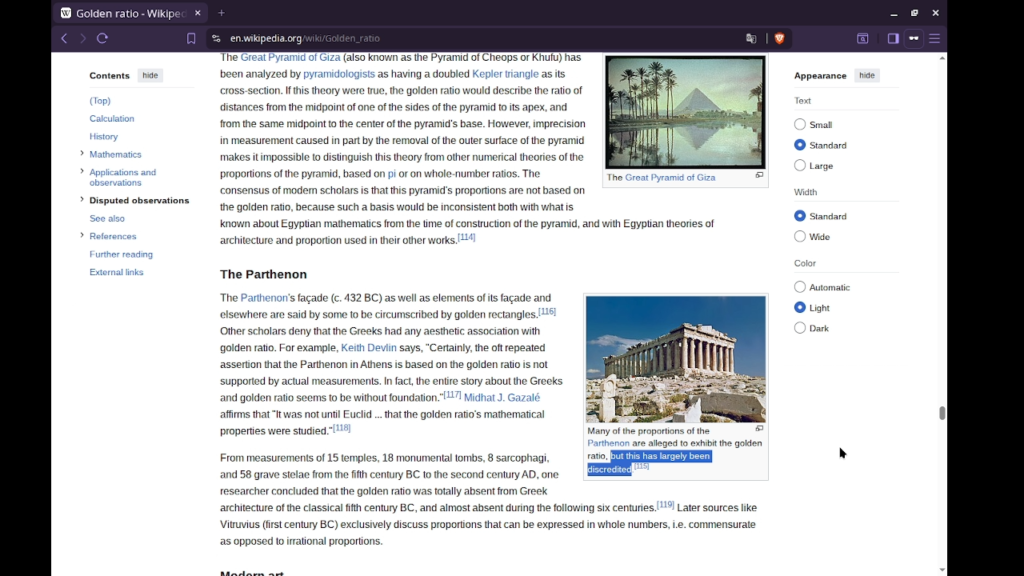Screen dimensions: 1024x576
Task: Go to External links section
Action: [116, 272]
